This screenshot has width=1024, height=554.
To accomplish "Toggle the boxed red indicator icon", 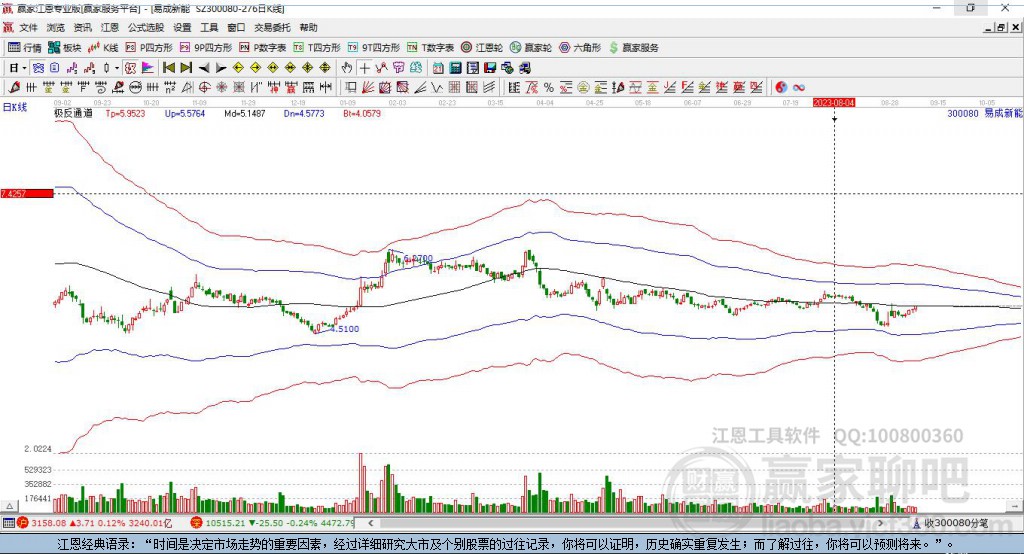I will click(130, 68).
